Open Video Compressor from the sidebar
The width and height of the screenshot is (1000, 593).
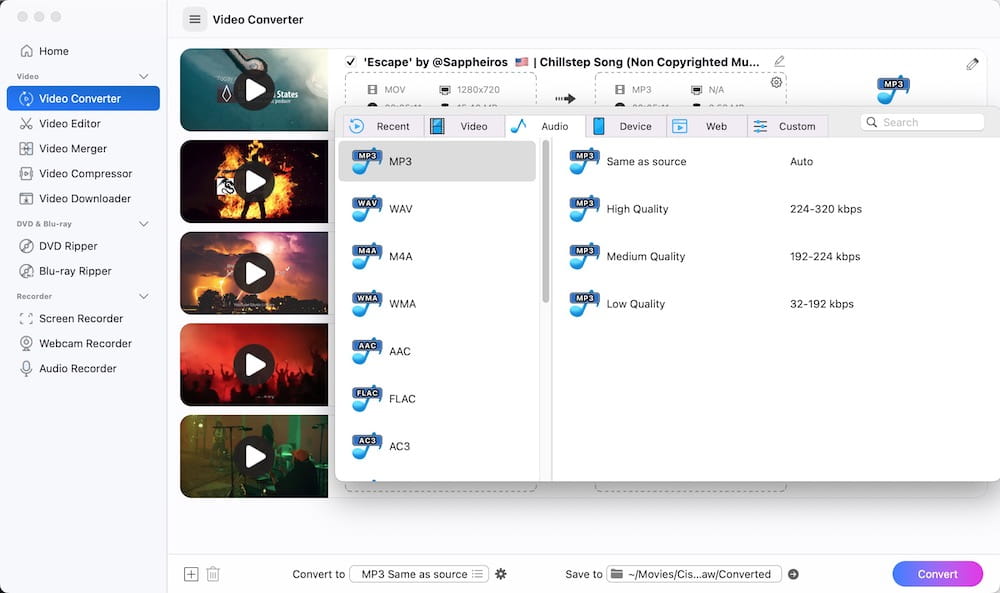pos(83,173)
